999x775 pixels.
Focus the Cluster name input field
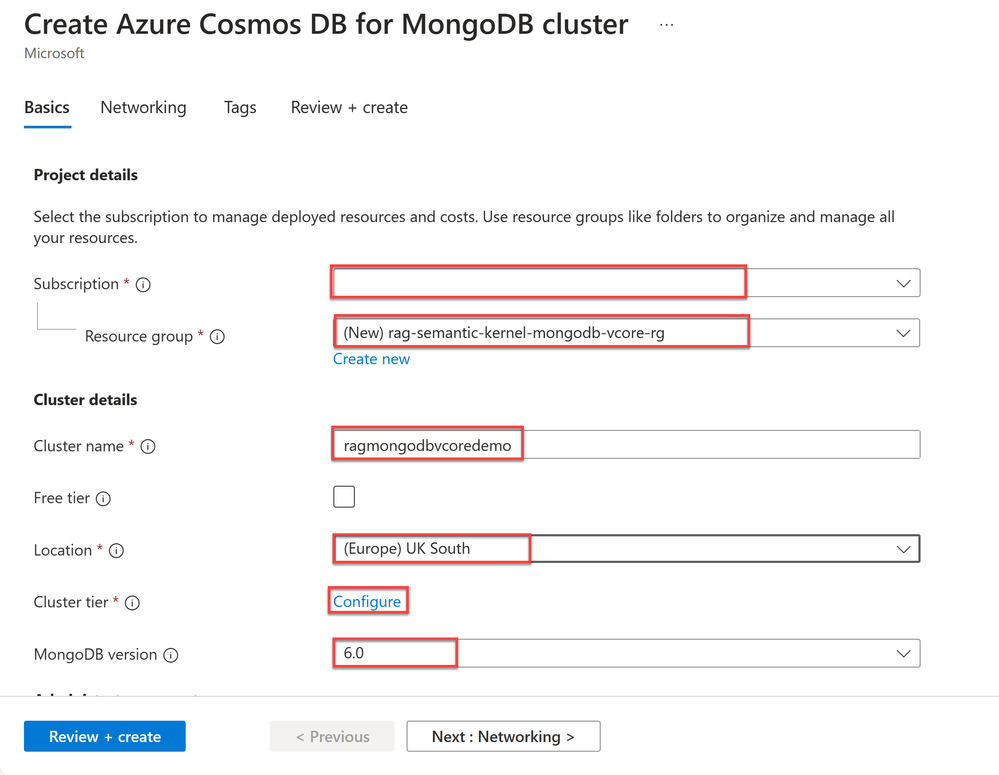pos(626,445)
